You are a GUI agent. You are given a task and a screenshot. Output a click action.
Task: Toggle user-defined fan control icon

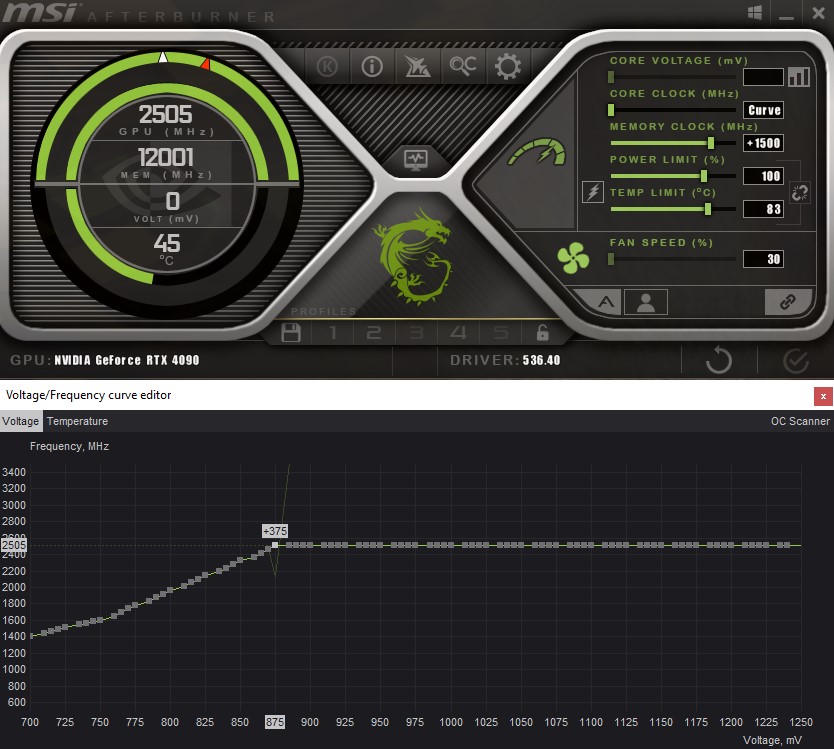pos(646,302)
